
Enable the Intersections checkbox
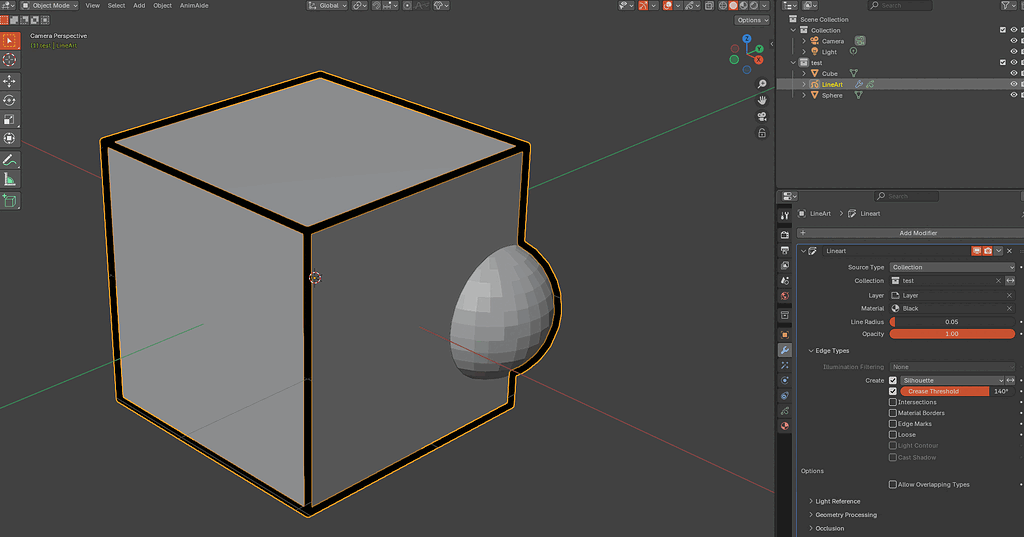point(893,402)
